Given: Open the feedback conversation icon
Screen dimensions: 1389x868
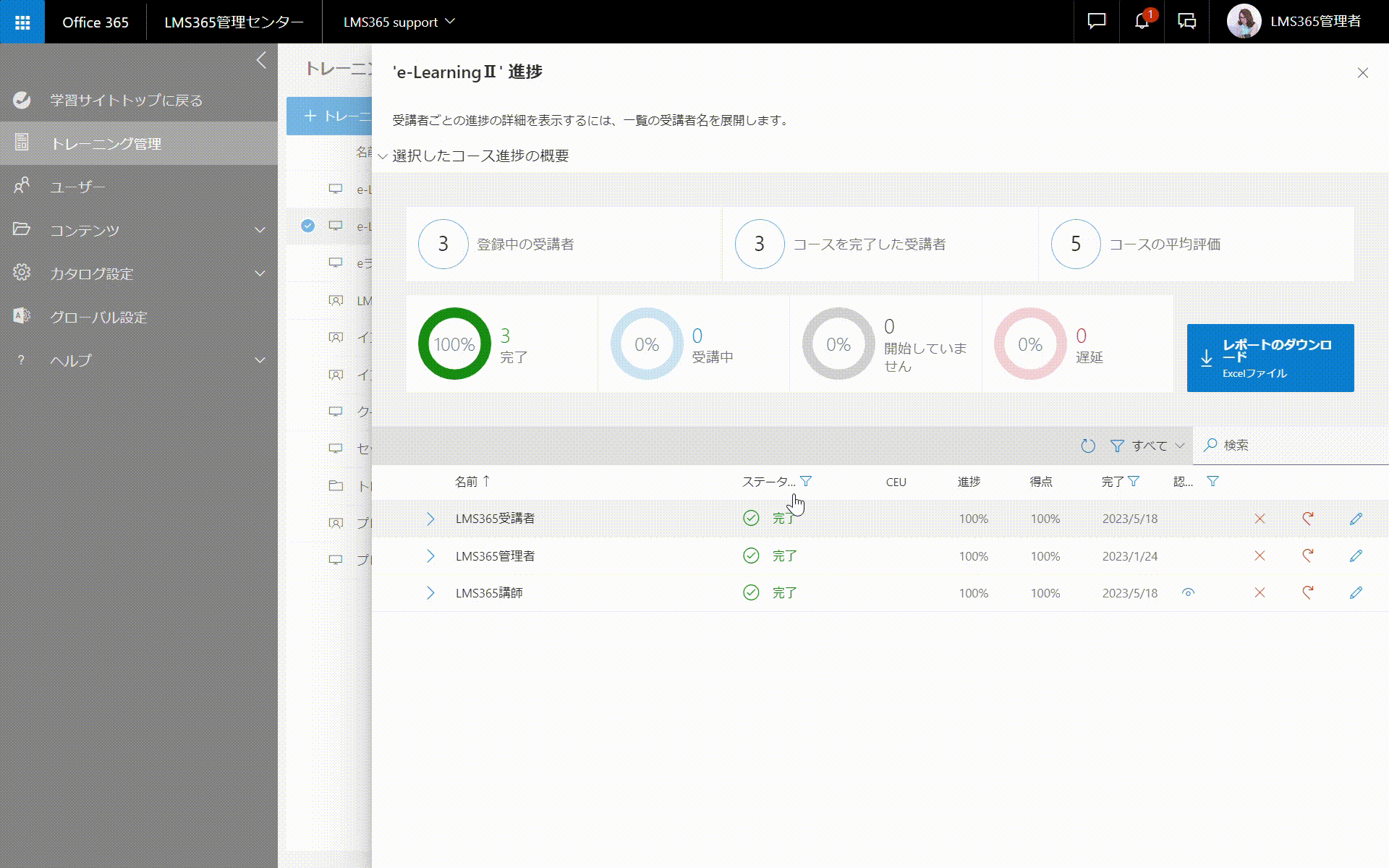Looking at the screenshot, I should point(1187,22).
